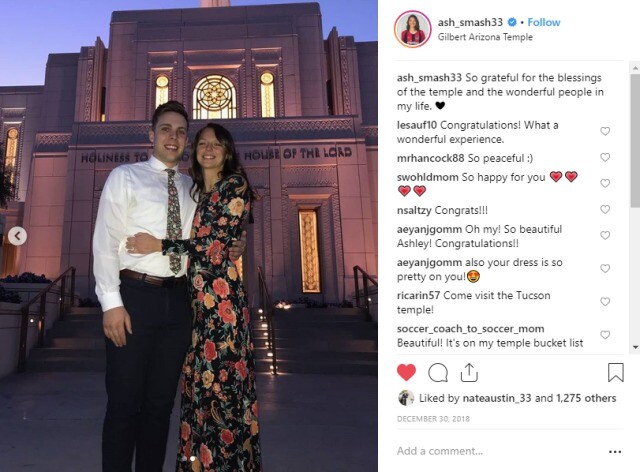The height and width of the screenshot is (472, 640).
Task: Click in the Add a comment field
Action: 498,451
